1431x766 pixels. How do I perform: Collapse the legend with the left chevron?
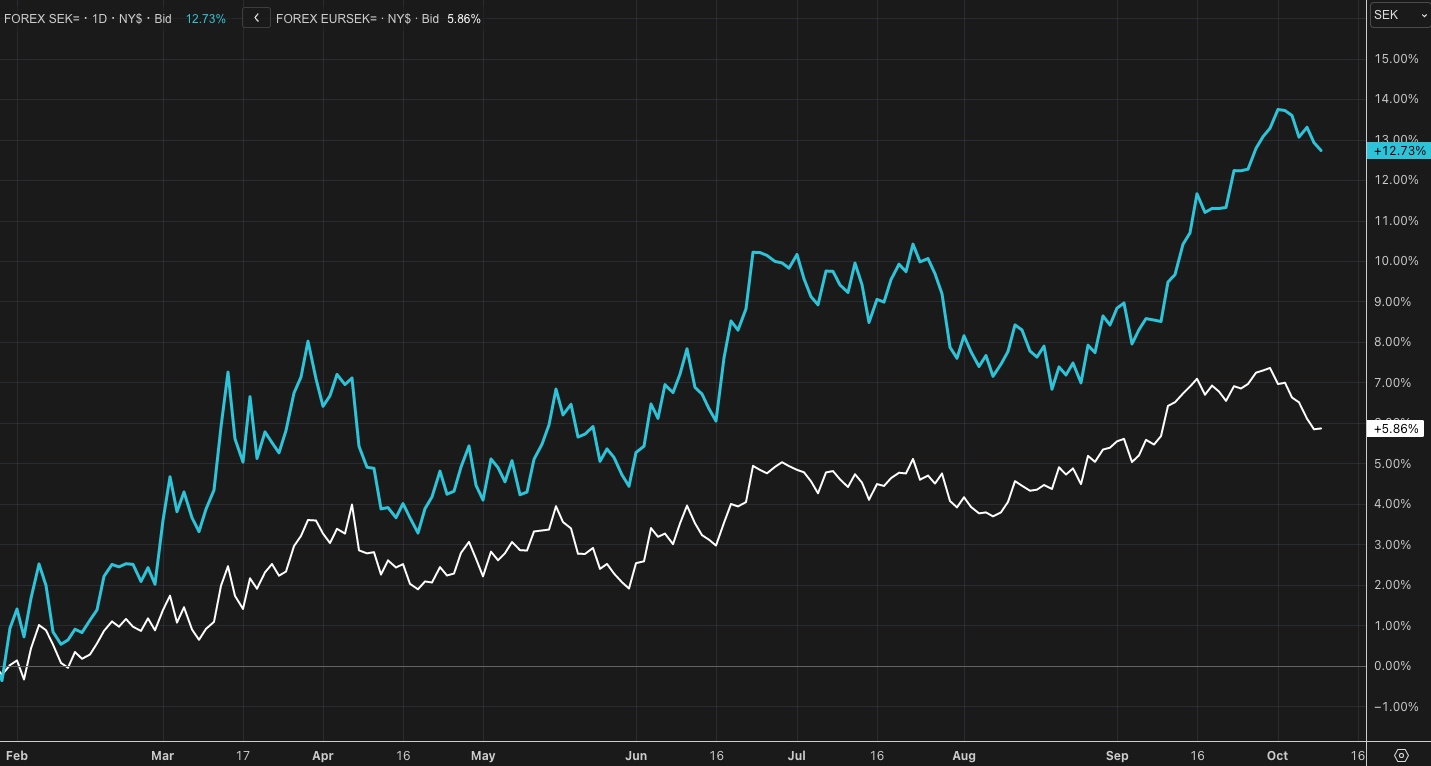click(x=257, y=18)
